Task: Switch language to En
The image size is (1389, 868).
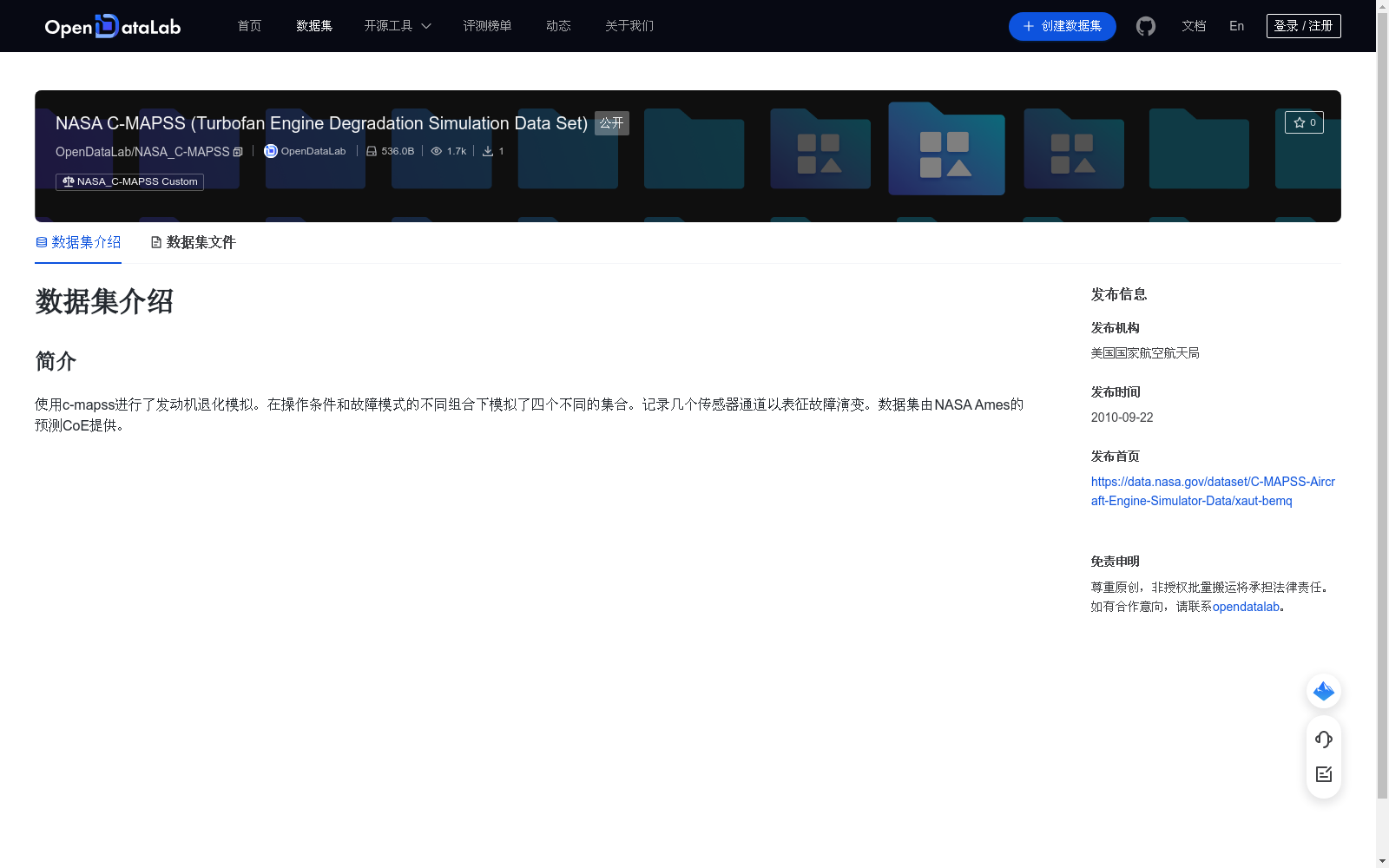Action: point(1236,26)
